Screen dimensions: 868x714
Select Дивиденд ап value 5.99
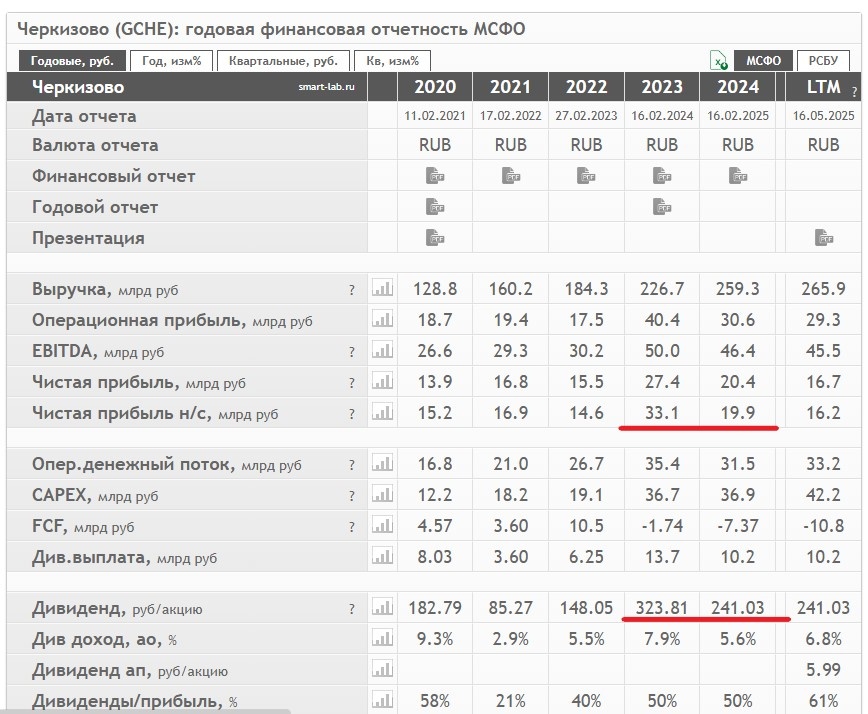pos(824,670)
